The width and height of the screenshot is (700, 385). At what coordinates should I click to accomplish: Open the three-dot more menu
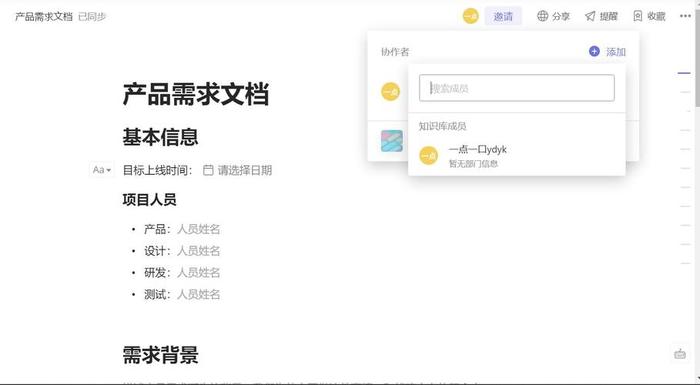point(685,16)
